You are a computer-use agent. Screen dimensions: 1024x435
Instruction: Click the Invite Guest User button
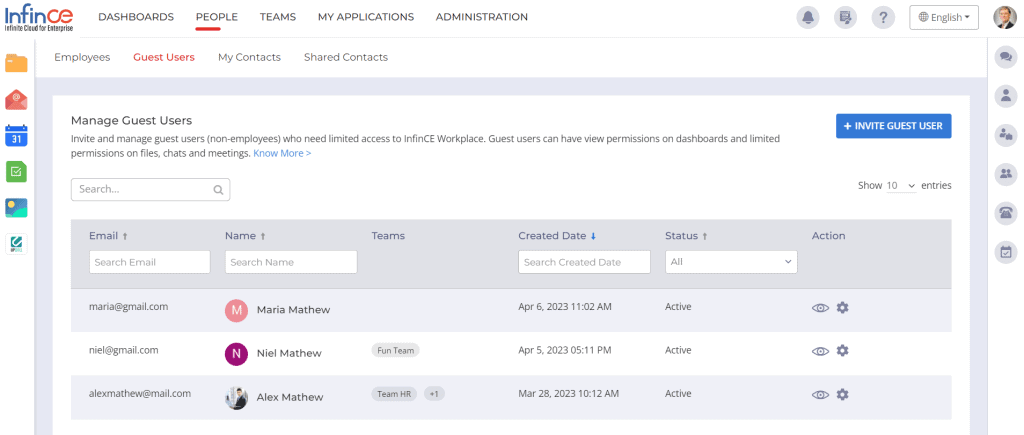pos(893,126)
